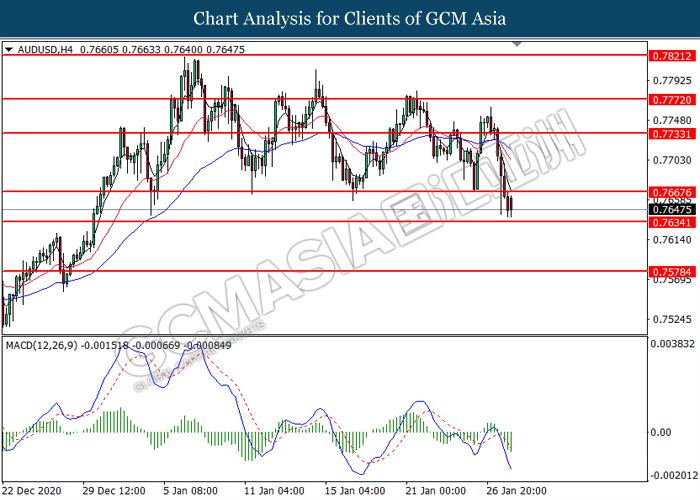Viewport: 700px width, 500px height.
Task: Click the AUDUSD,H4 symbol title text
Action: tap(45, 50)
